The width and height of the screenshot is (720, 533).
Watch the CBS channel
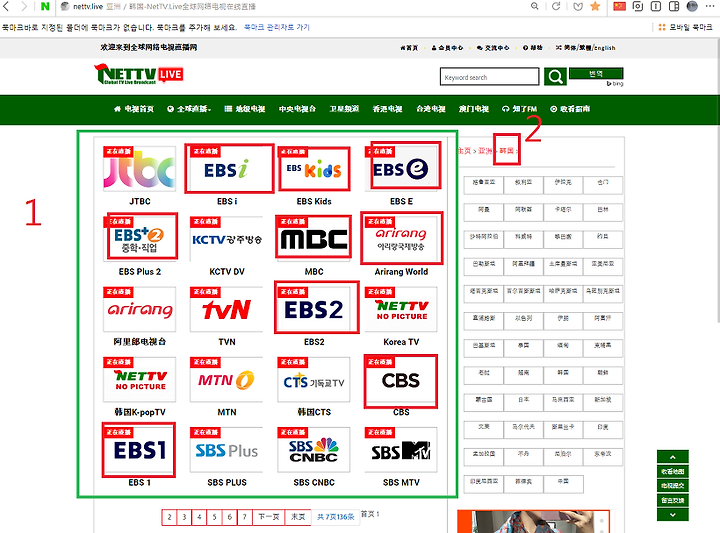[x=401, y=379]
